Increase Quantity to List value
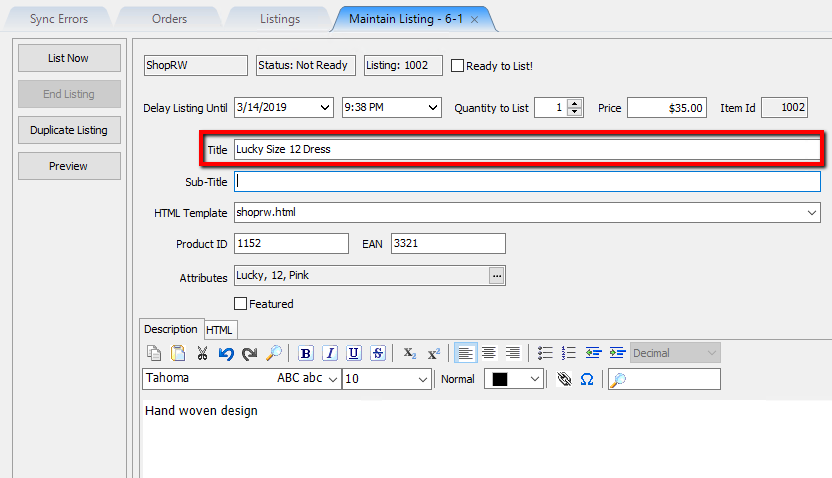Image resolution: width=832 pixels, height=478 pixels. pos(575,103)
